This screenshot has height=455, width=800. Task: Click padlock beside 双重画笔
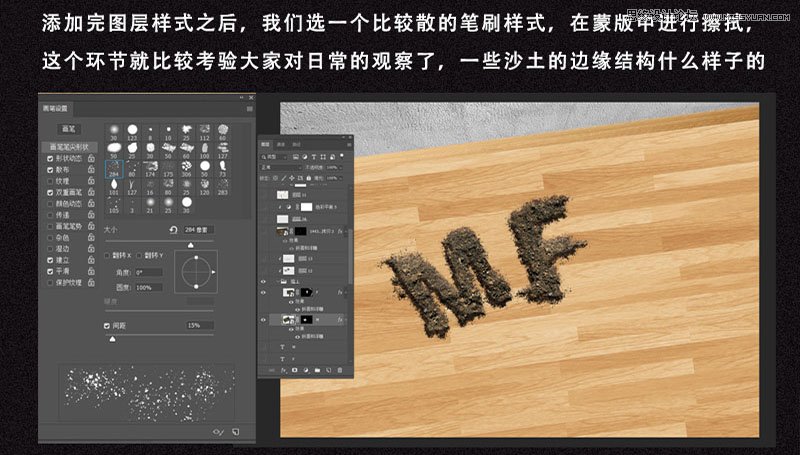pyautogui.click(x=91, y=192)
